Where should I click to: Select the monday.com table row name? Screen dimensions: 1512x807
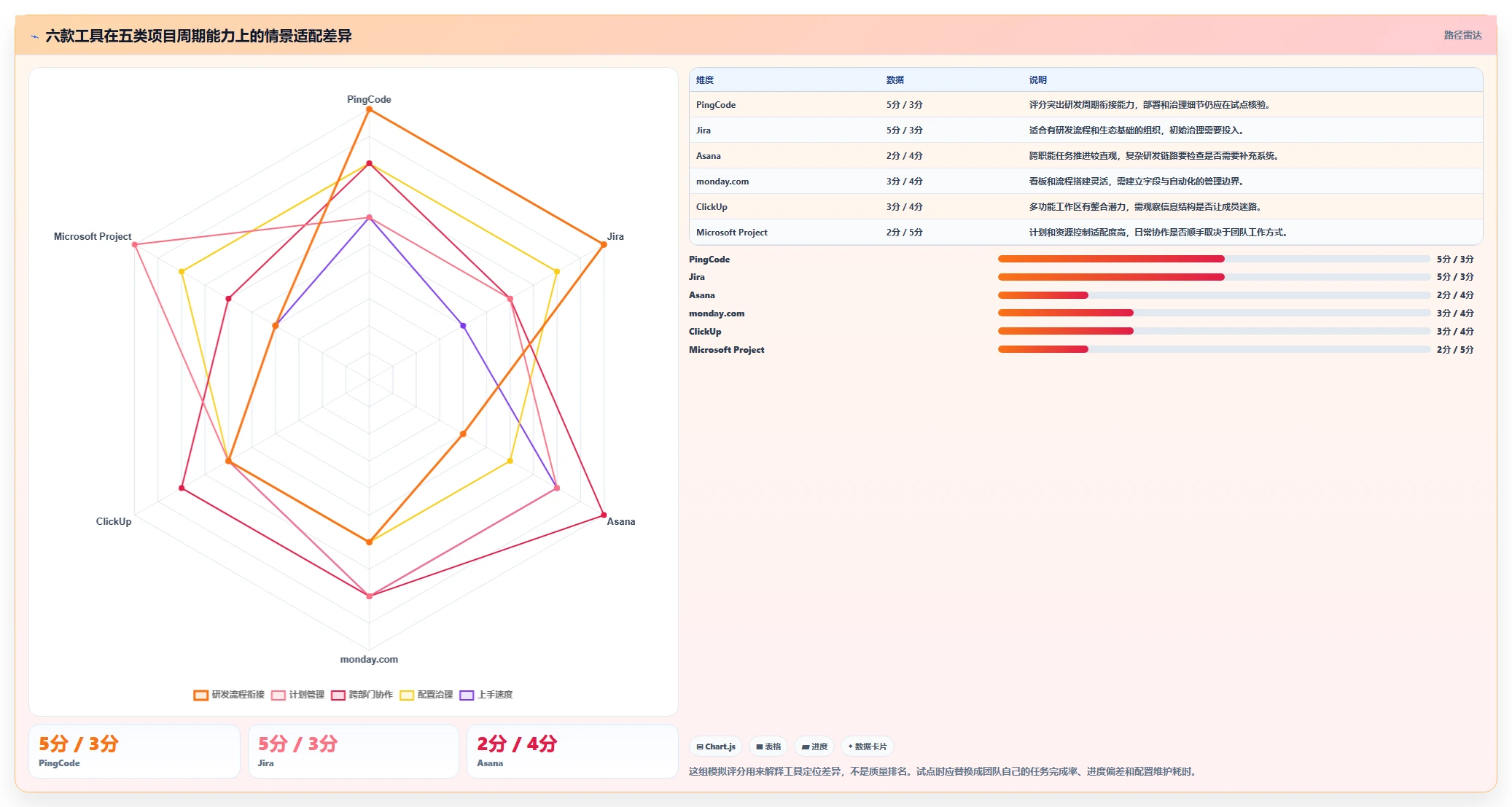point(722,182)
